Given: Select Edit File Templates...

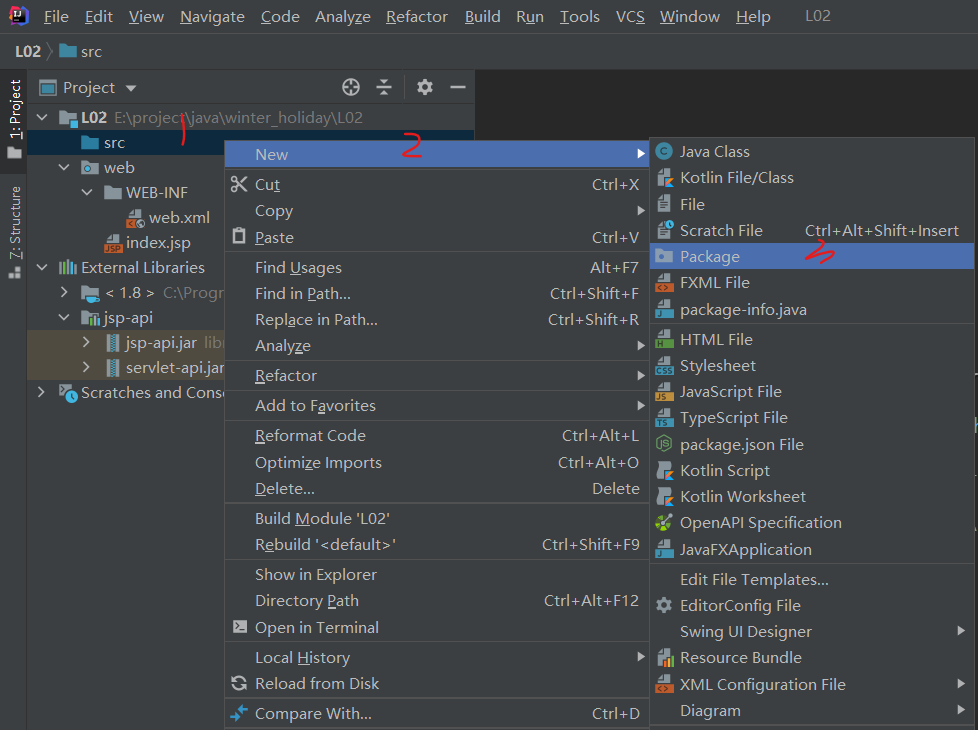Looking at the screenshot, I should (x=812, y=580).
